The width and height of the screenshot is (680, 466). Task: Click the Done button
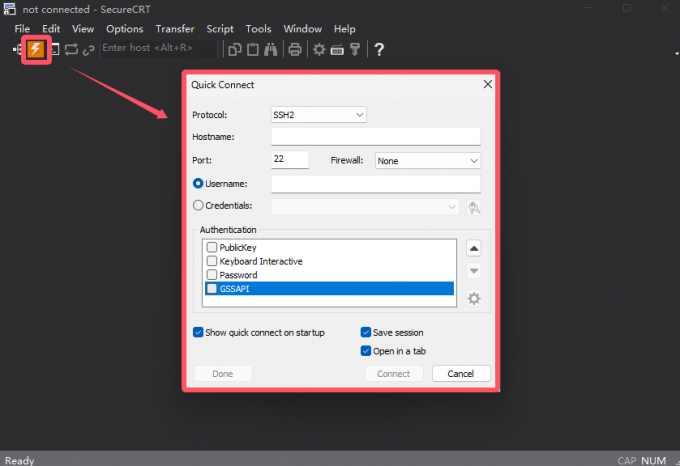[223, 374]
